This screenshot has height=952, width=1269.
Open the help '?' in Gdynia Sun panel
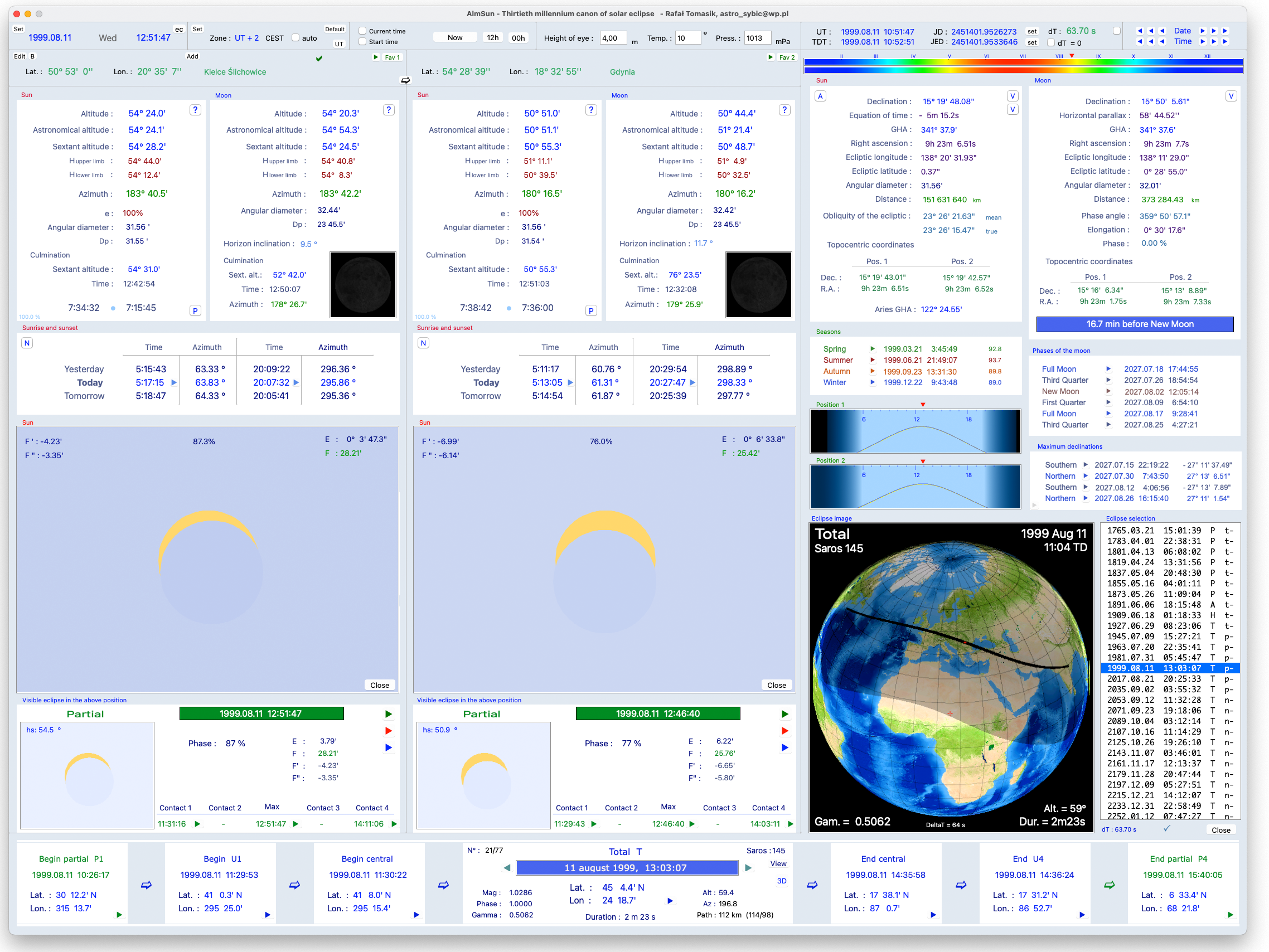[x=591, y=110]
